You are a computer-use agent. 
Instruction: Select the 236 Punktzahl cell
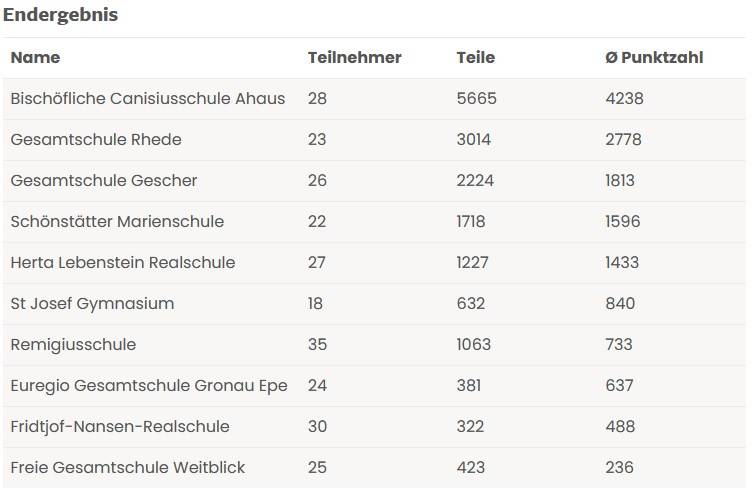[619, 468]
